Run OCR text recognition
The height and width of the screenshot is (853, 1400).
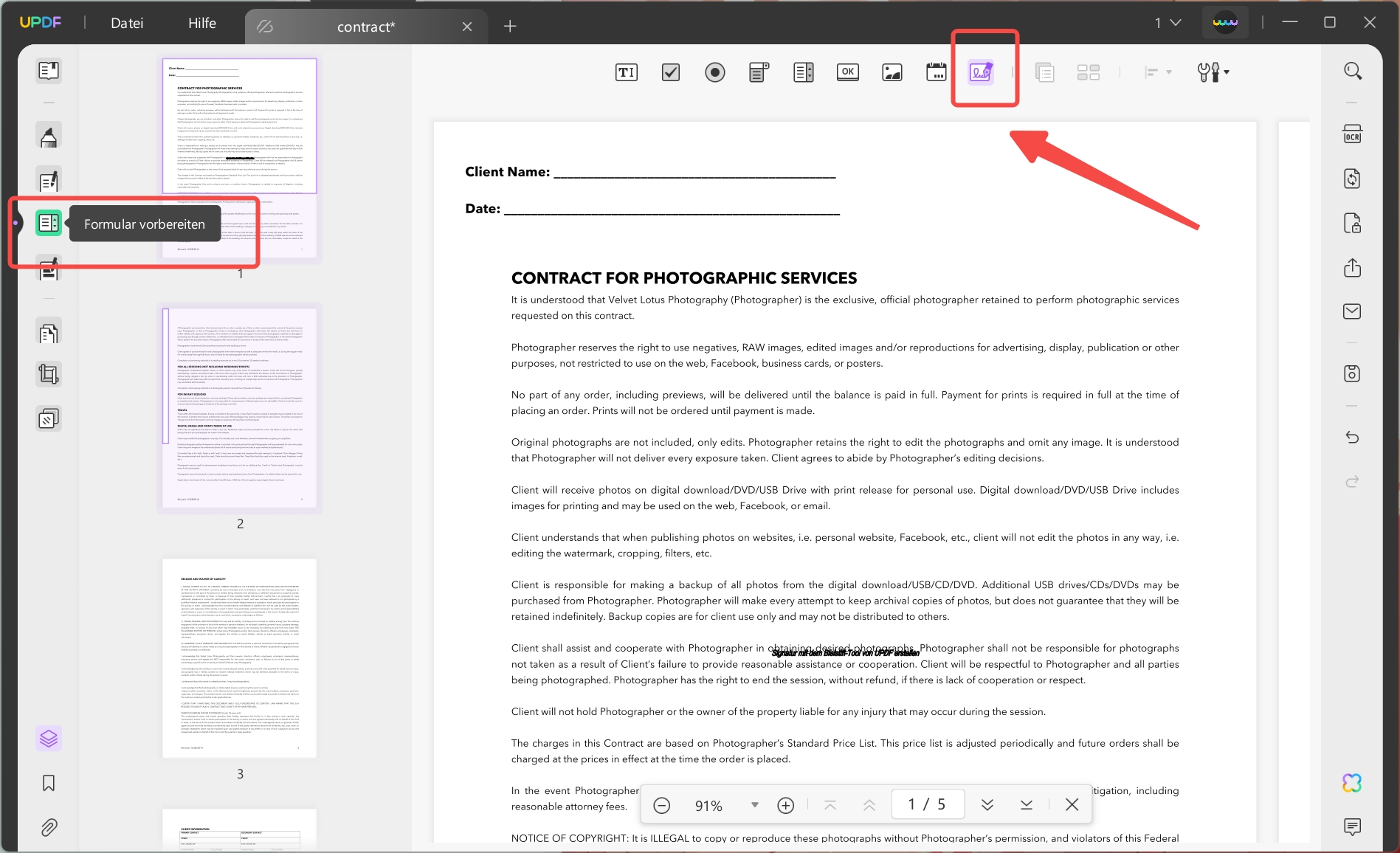click(1352, 134)
